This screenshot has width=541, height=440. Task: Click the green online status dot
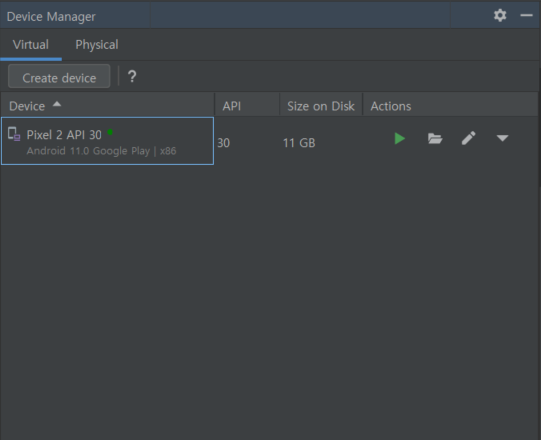110,132
